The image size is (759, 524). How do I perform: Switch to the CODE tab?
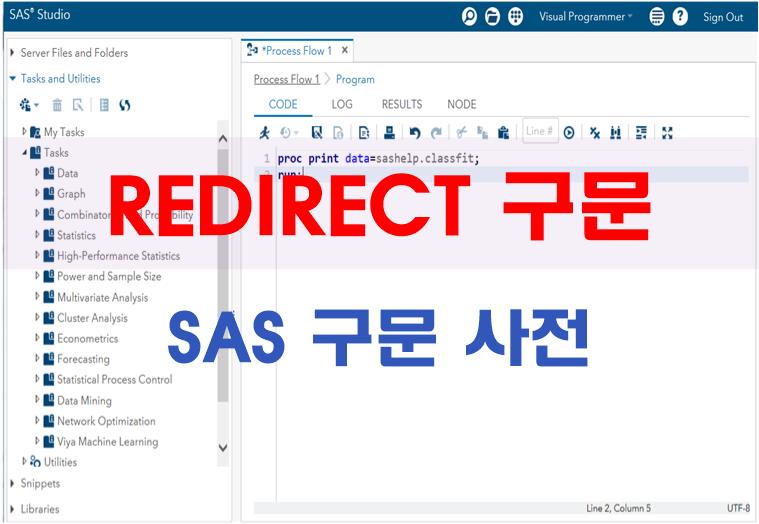click(x=283, y=104)
